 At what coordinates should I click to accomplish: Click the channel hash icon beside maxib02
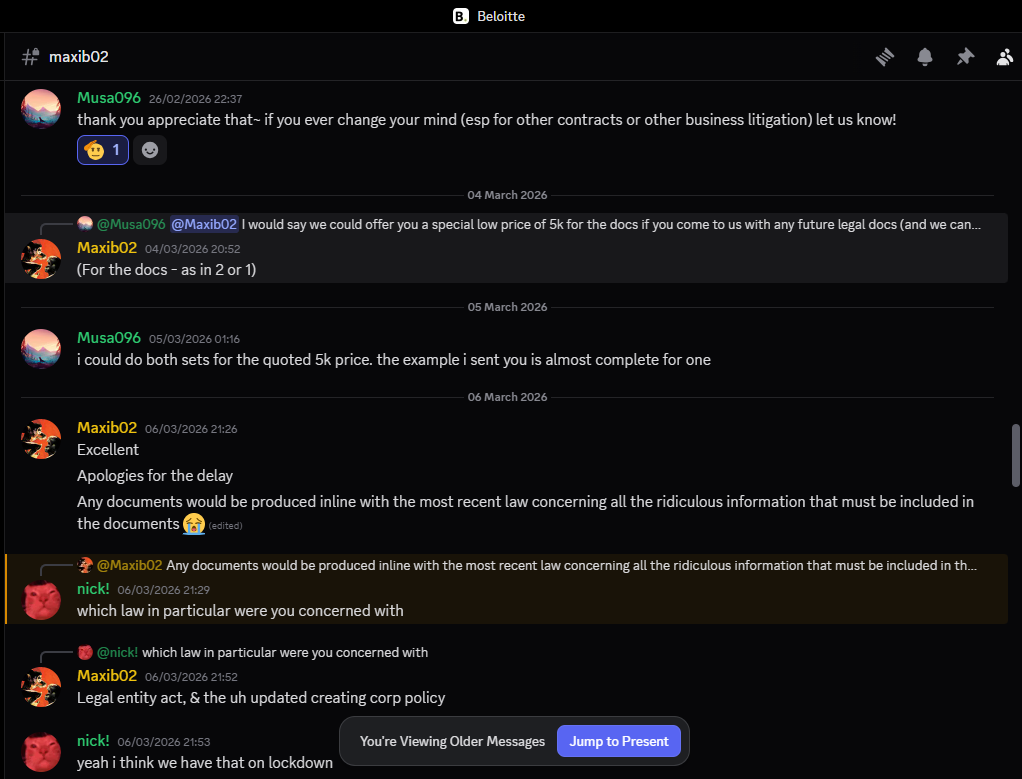(x=30, y=57)
